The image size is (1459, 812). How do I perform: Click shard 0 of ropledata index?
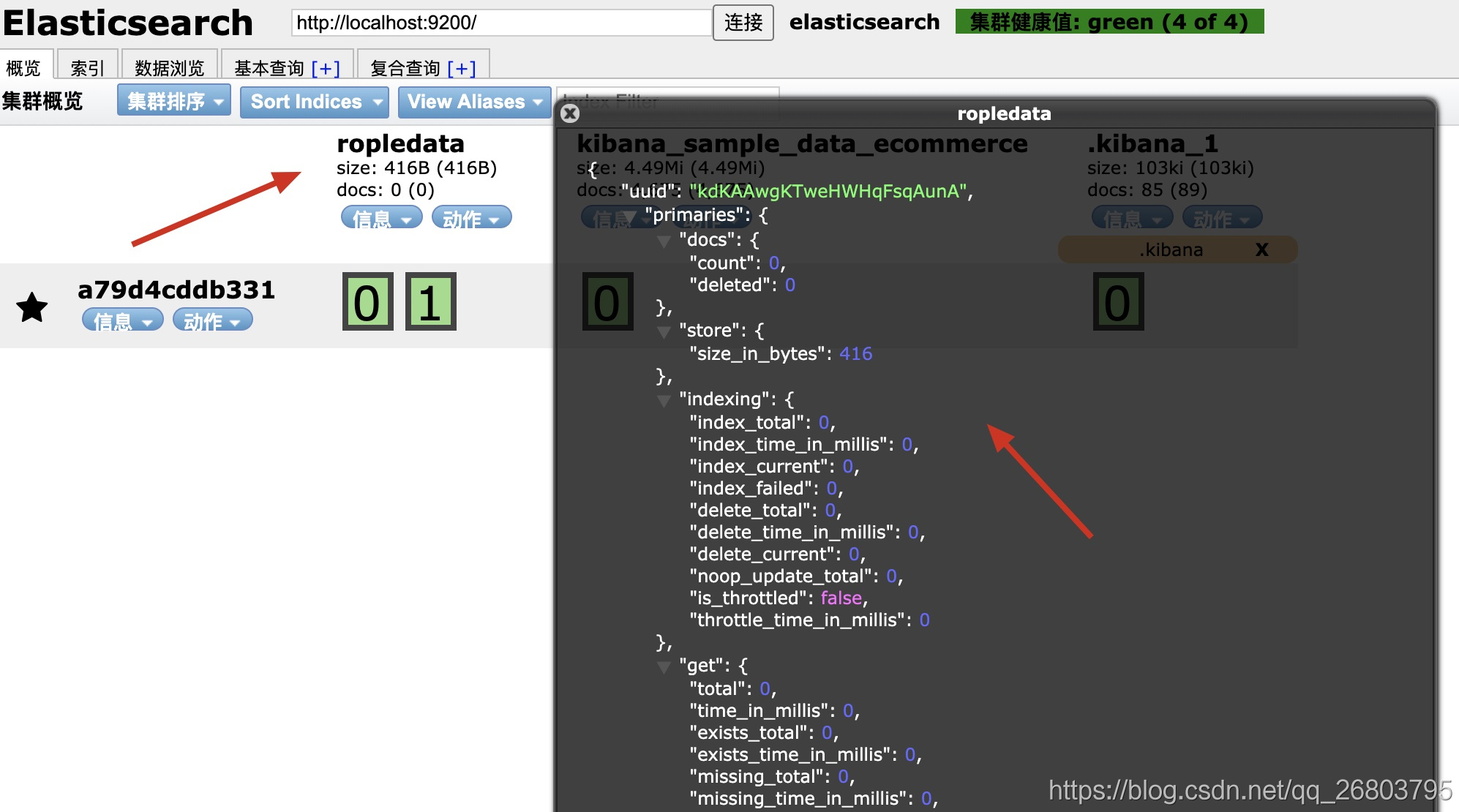point(367,301)
